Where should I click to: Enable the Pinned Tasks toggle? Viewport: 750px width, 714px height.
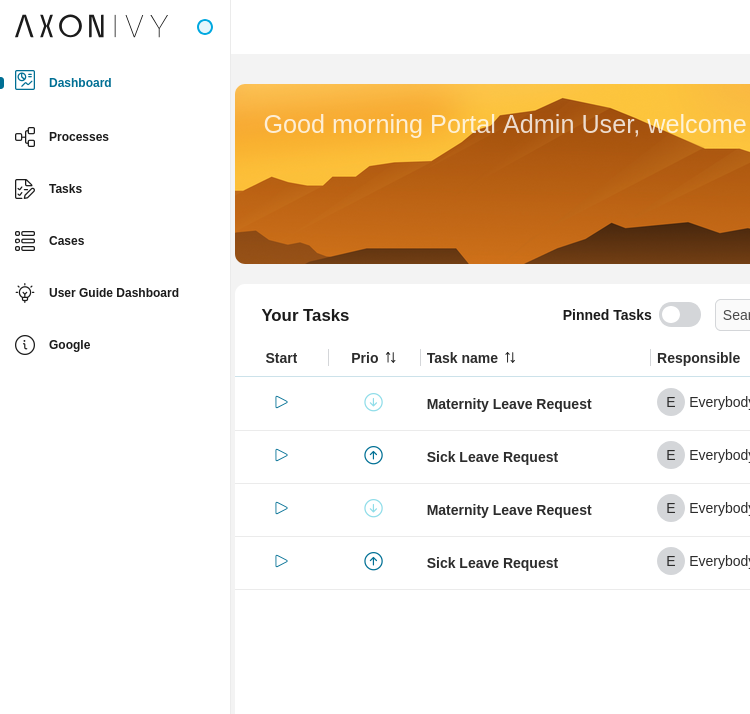679,315
